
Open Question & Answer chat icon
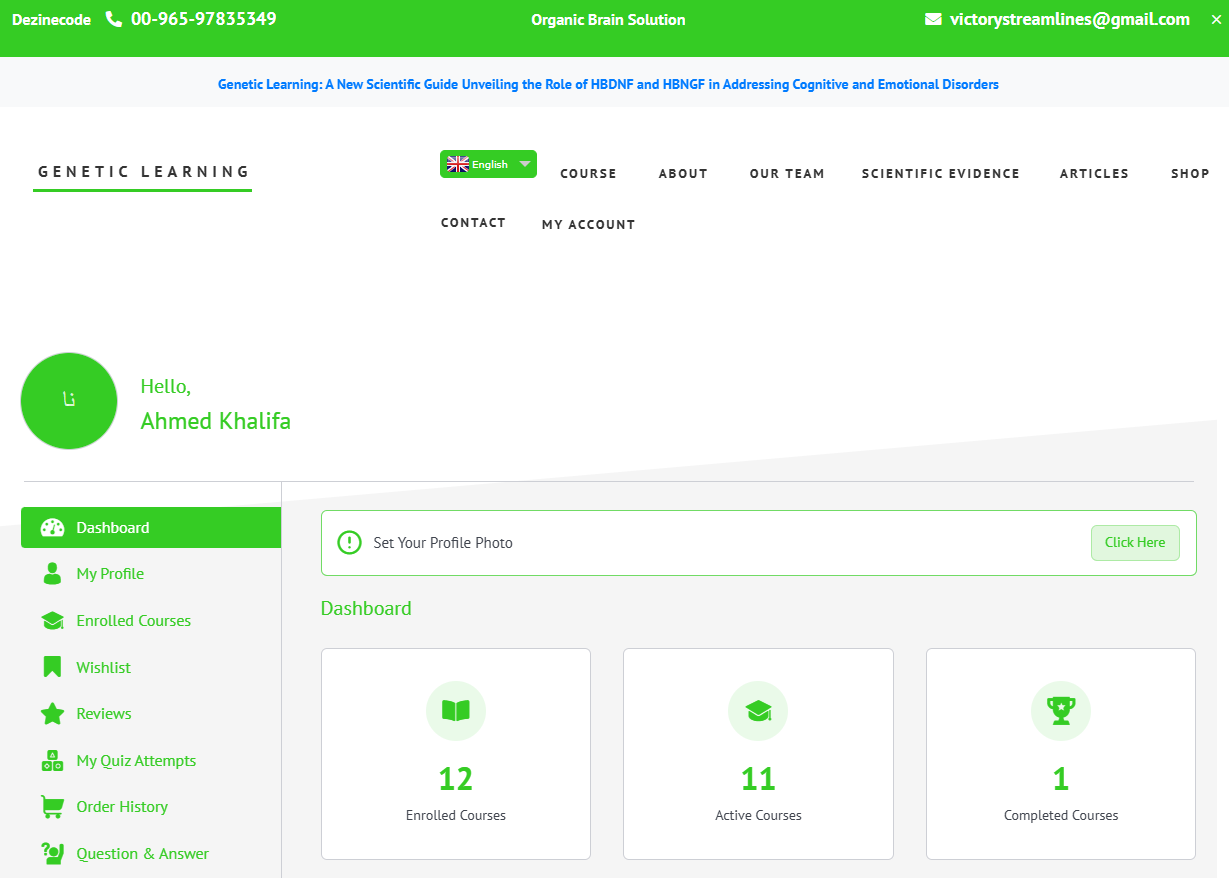[51, 853]
